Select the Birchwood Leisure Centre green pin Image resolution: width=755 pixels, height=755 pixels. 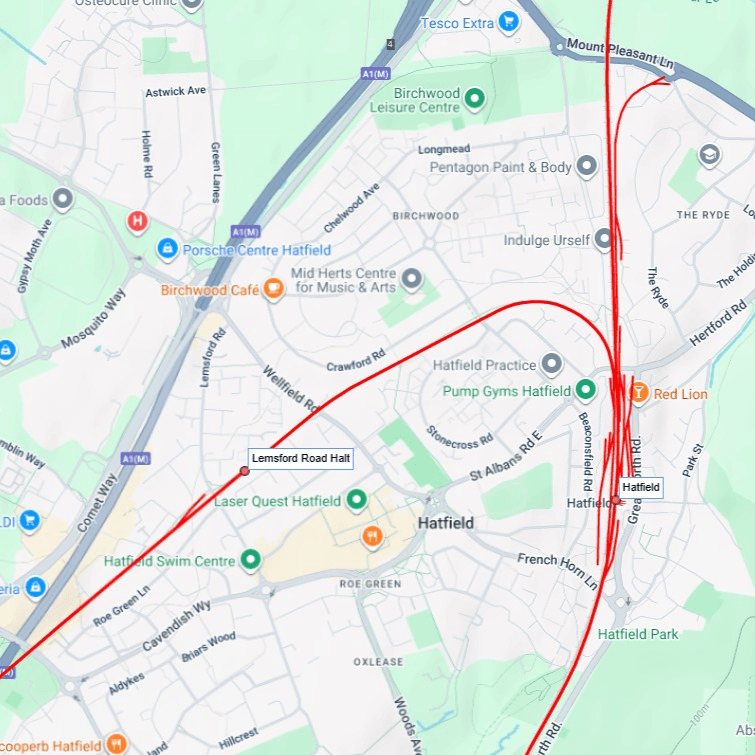(475, 100)
